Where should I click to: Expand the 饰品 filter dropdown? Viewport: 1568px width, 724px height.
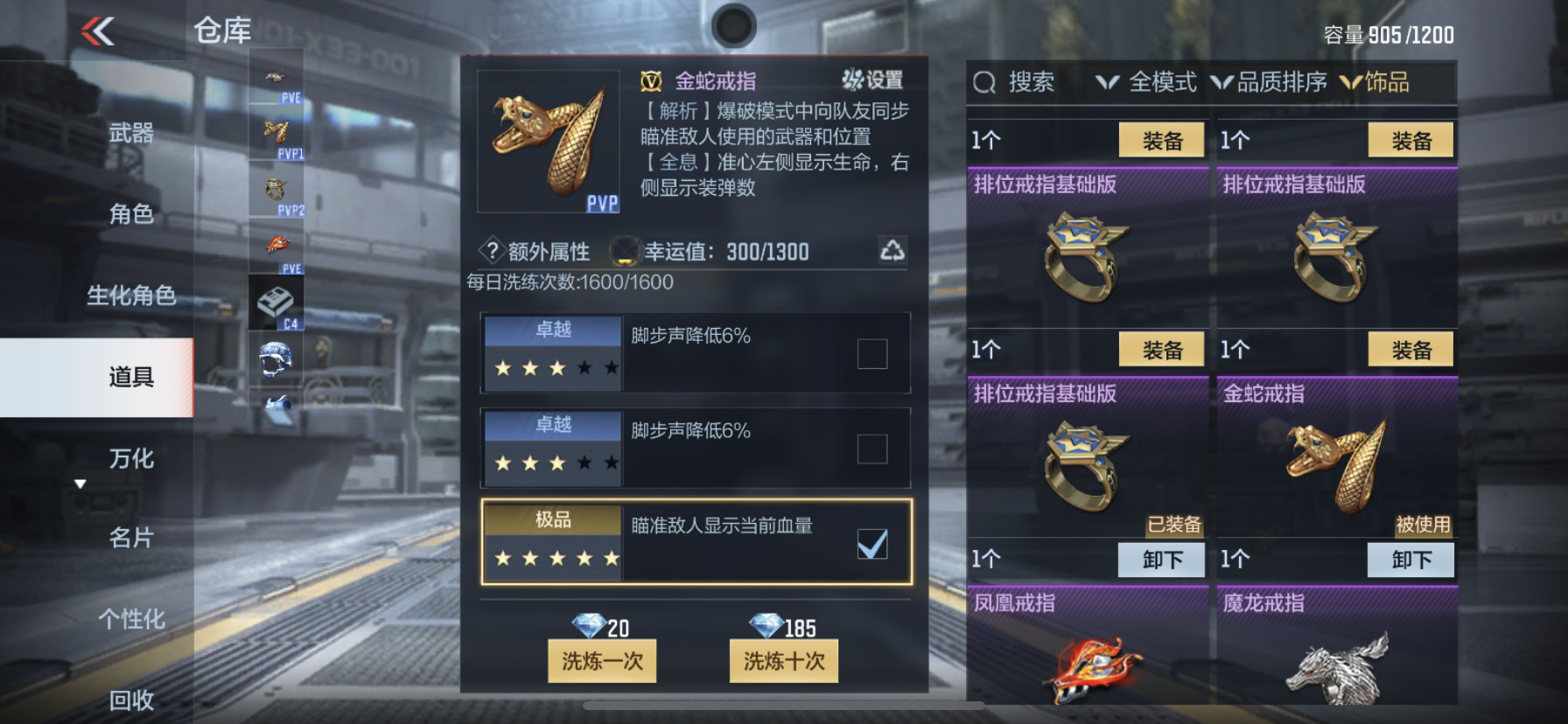pyautogui.click(x=1375, y=82)
